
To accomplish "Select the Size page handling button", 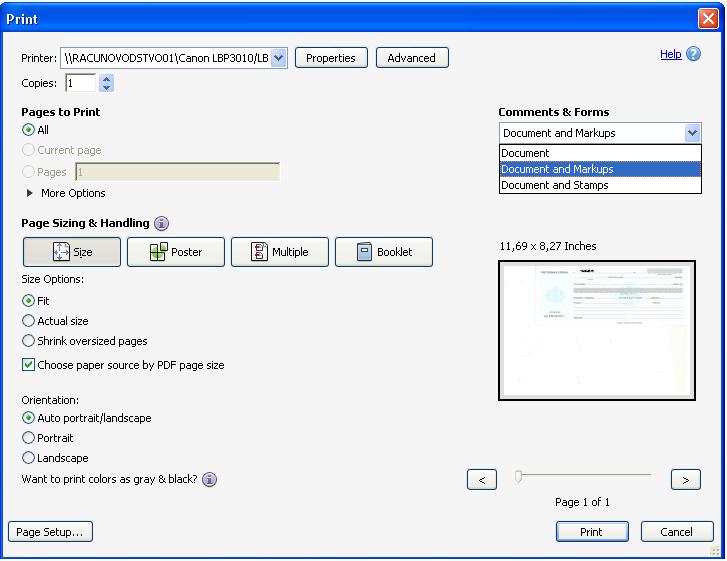I will click(72, 252).
